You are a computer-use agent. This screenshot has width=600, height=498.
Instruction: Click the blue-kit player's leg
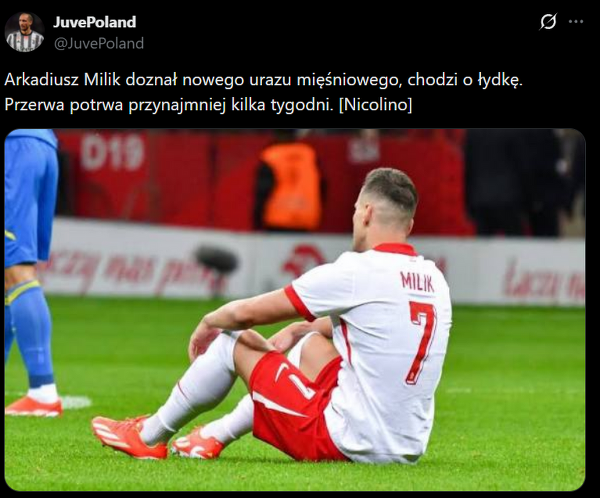(30, 333)
